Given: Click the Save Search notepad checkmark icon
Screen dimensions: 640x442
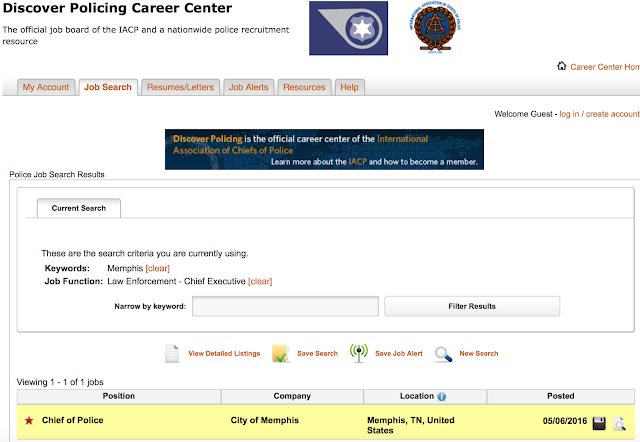Looking at the screenshot, I should (x=280, y=353).
